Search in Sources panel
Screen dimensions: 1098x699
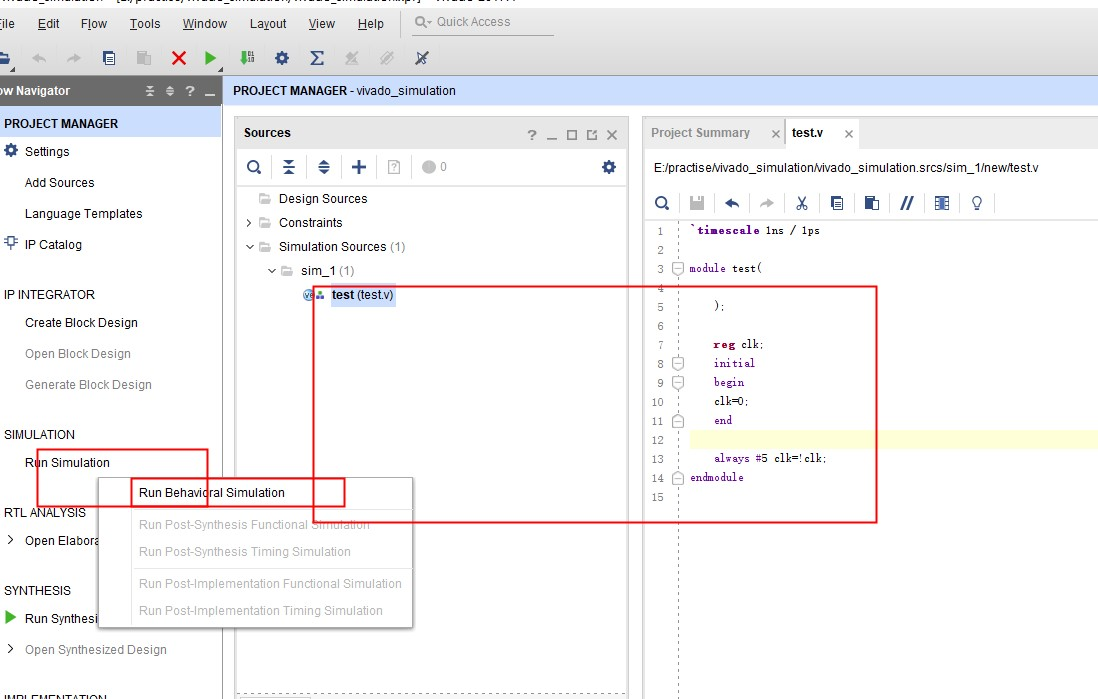click(254, 167)
